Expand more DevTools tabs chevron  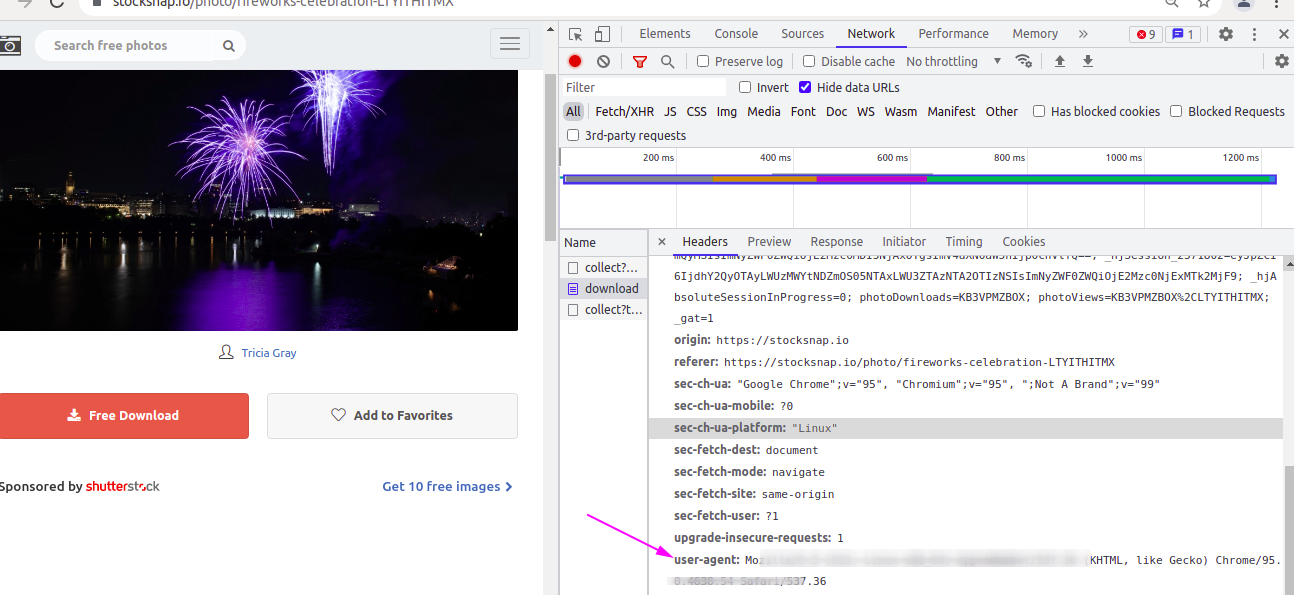pos(1083,34)
